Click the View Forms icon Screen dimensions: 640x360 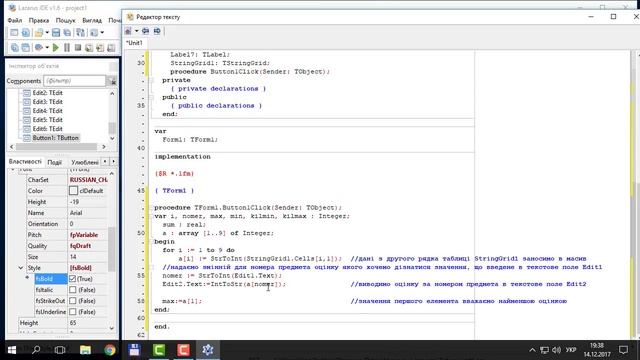pos(25,48)
